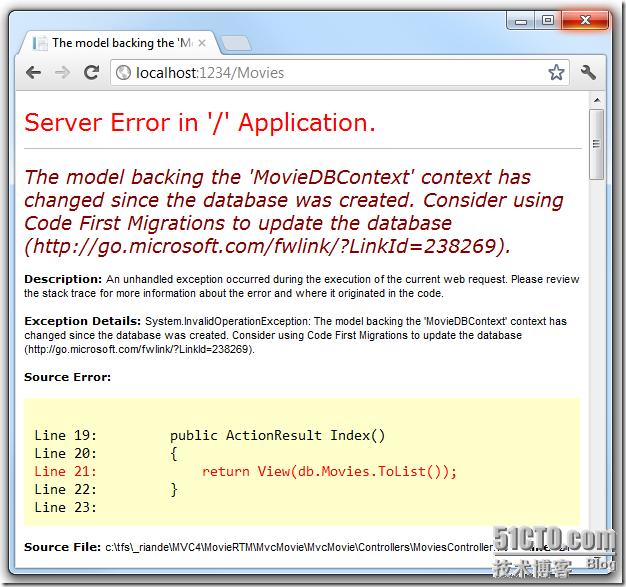Click the page favicon on the active tab
626x587 pixels.
pos(40,43)
